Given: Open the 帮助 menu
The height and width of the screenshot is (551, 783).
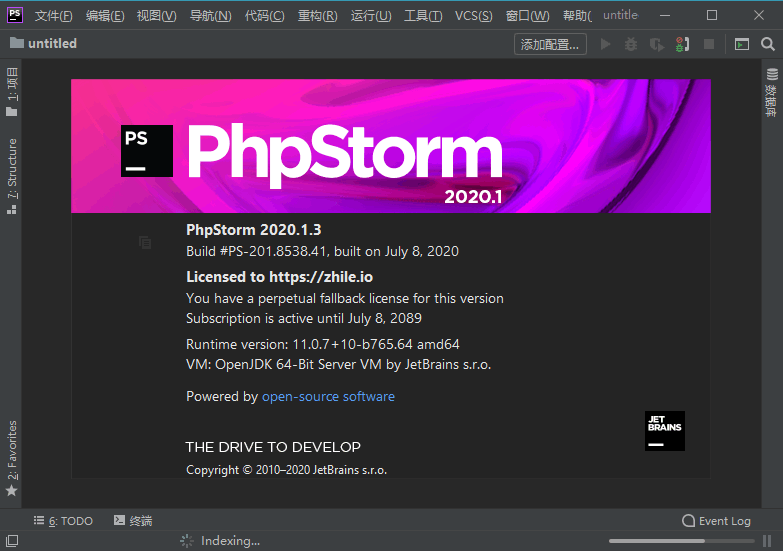Looking at the screenshot, I should (577, 16).
